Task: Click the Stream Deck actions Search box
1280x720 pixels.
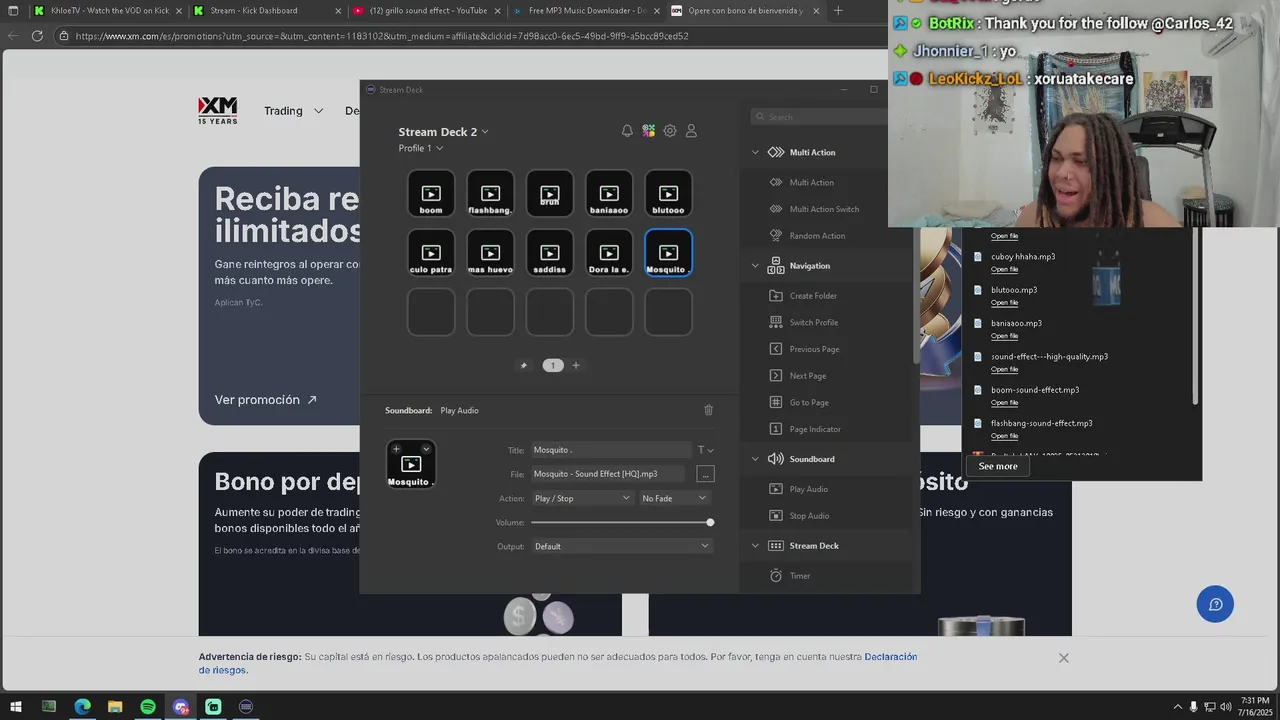Action: (x=820, y=117)
